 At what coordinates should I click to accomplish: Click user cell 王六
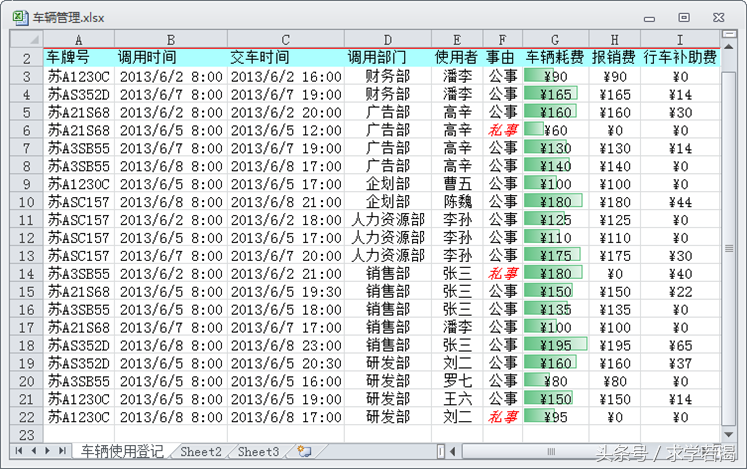457,399
